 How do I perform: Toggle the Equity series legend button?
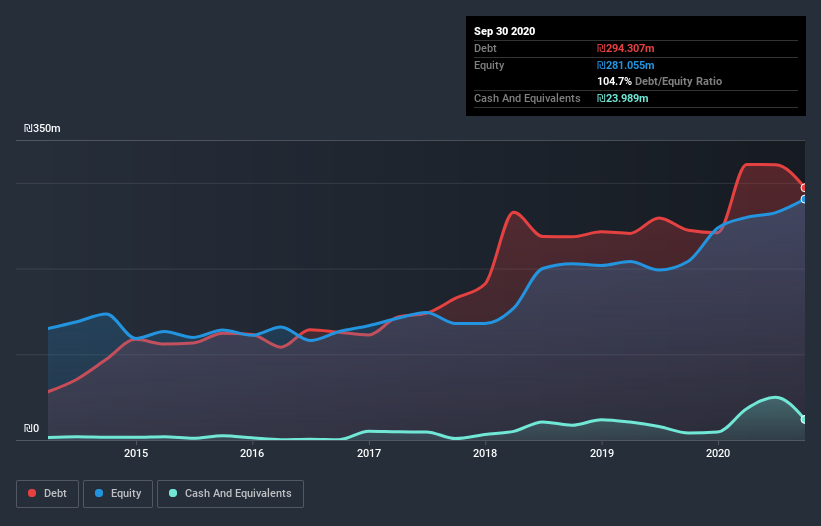point(118,494)
